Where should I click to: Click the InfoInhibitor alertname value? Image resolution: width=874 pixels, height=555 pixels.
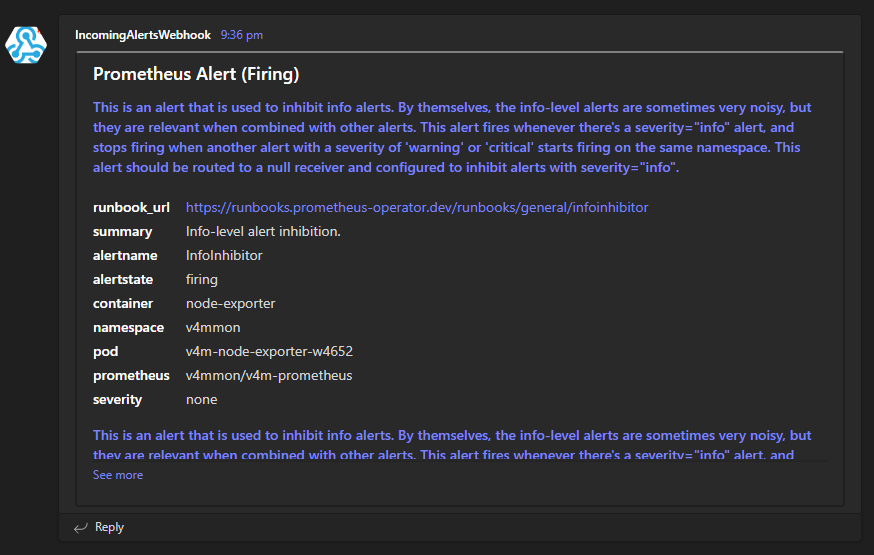click(x=224, y=255)
